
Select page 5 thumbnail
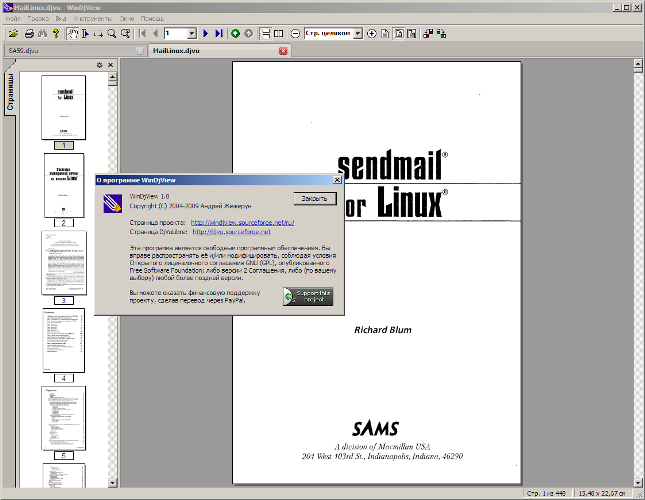[x=63, y=418]
